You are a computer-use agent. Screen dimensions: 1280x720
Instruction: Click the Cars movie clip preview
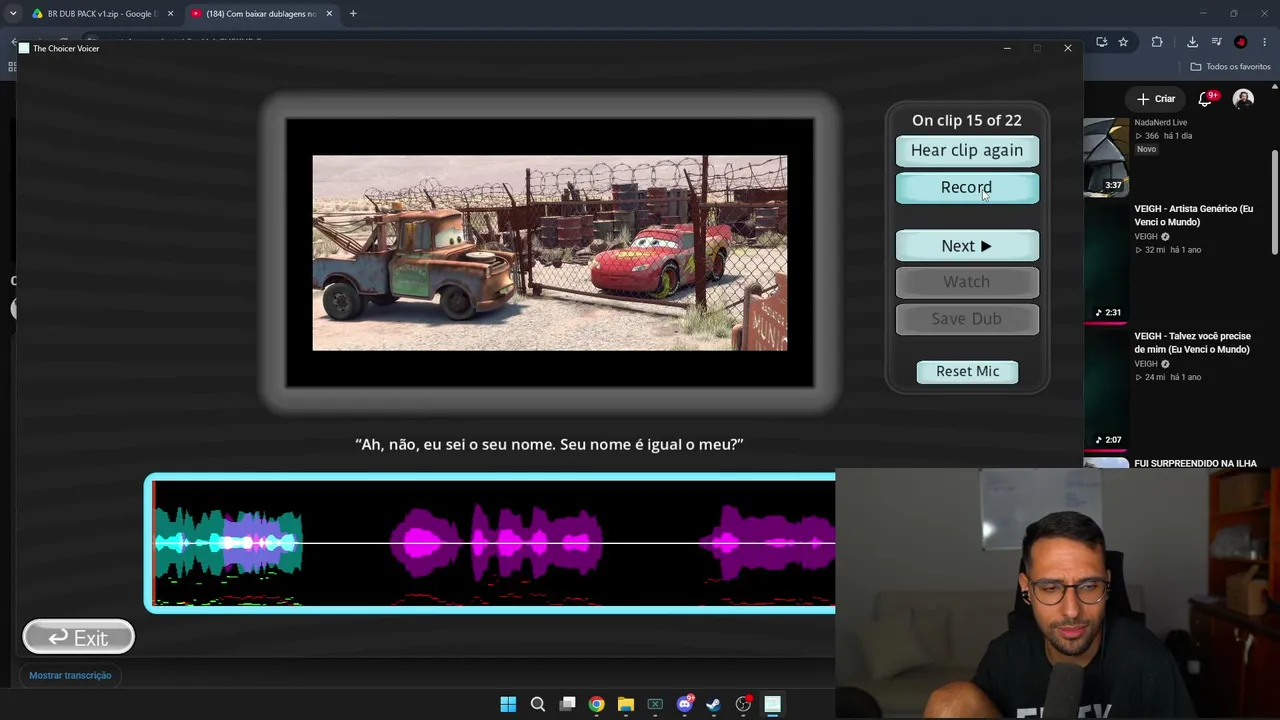tap(550, 253)
